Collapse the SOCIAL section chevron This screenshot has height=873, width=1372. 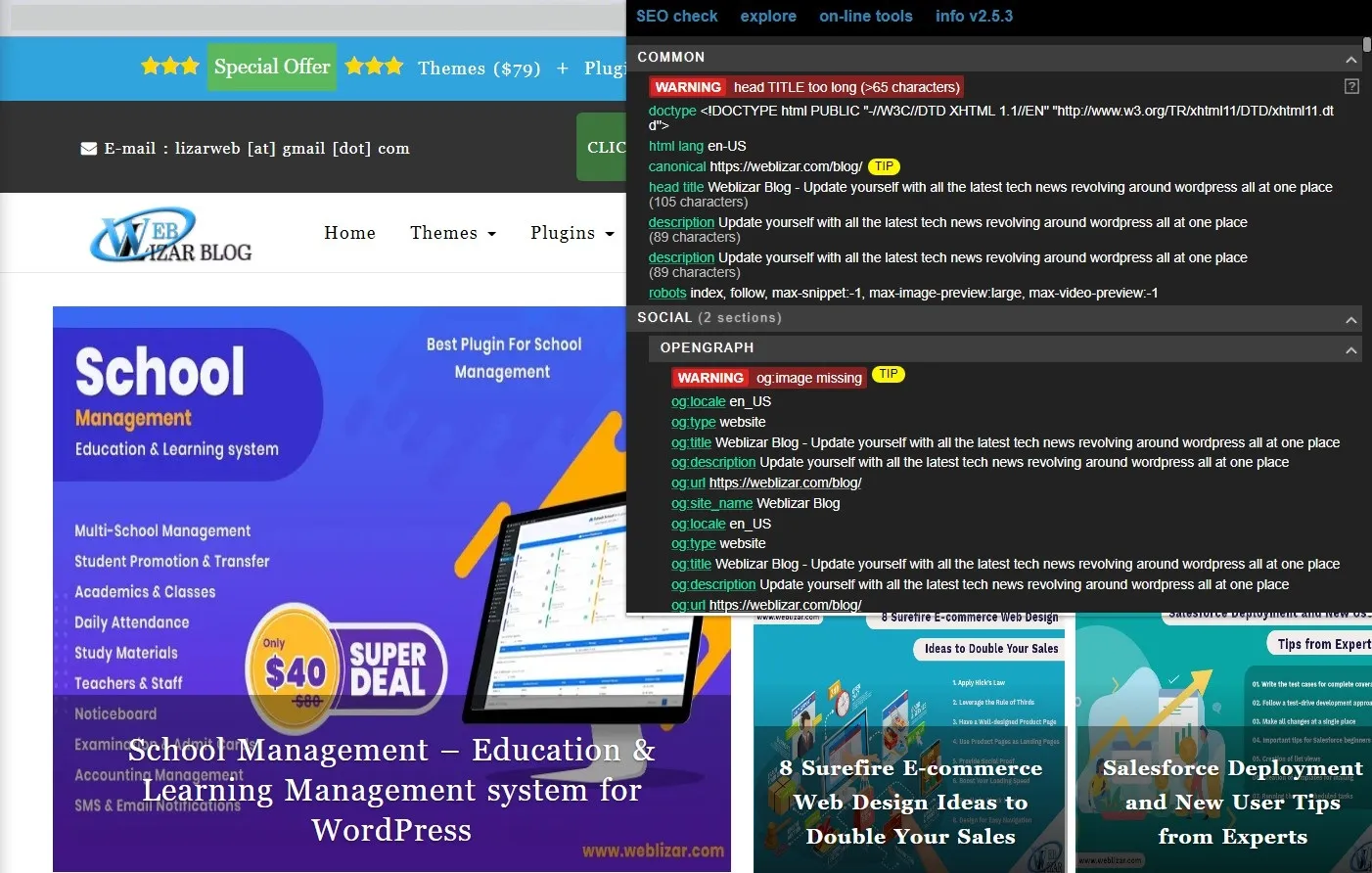(1350, 319)
